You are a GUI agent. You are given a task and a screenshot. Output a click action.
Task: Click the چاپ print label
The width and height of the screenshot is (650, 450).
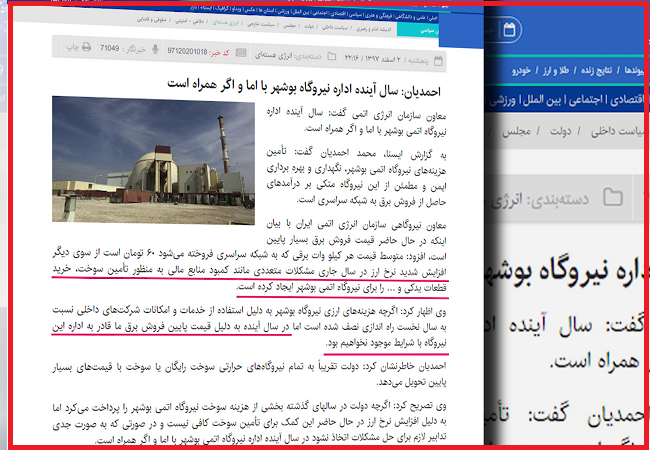(73, 47)
